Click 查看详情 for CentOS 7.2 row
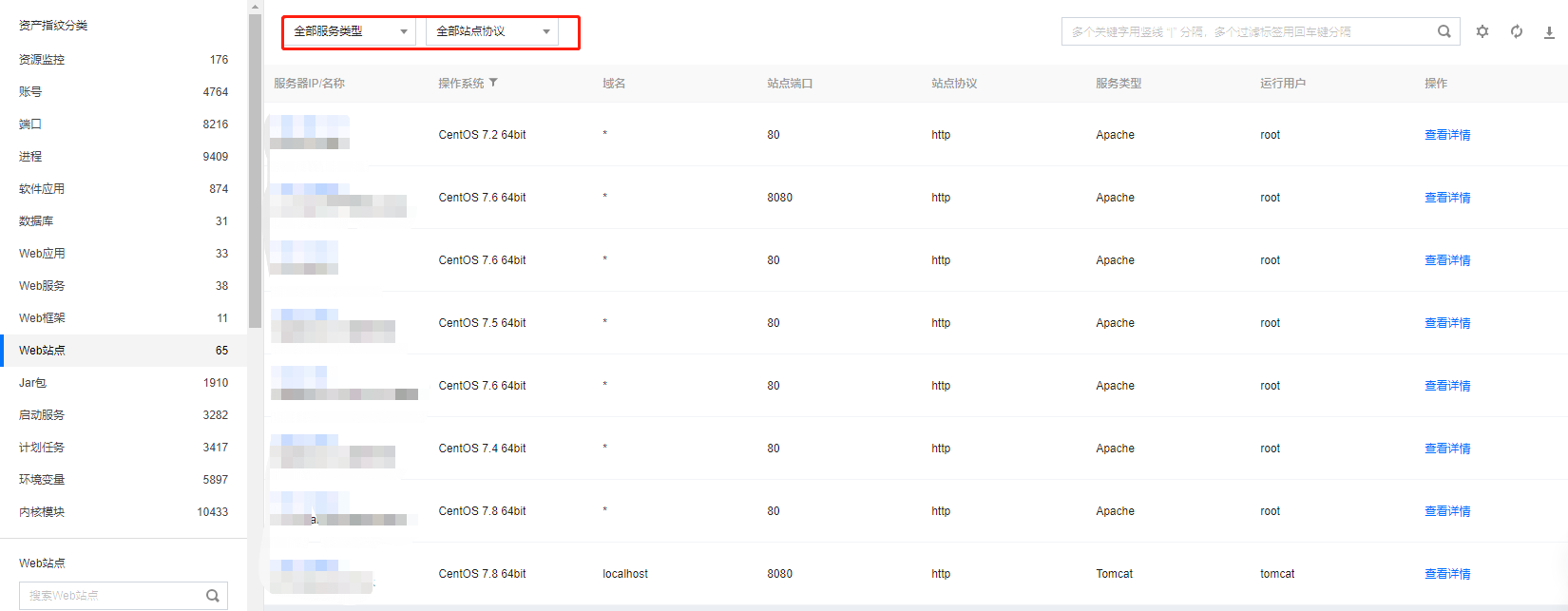 (x=1446, y=135)
